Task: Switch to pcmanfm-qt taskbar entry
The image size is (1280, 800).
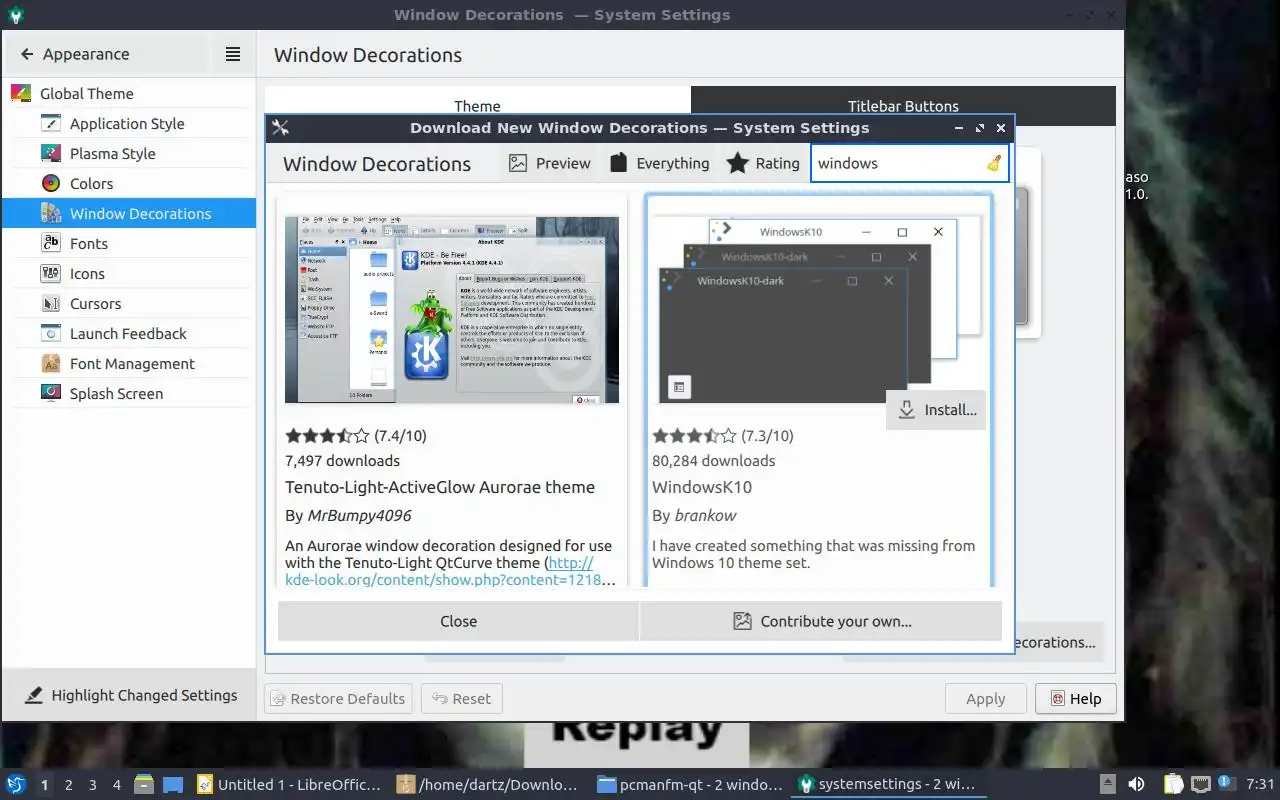Action: click(690, 785)
